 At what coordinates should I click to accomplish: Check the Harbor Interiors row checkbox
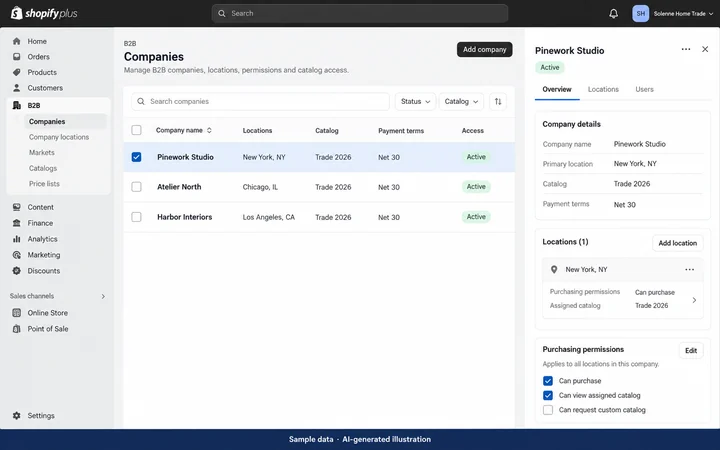click(136, 217)
